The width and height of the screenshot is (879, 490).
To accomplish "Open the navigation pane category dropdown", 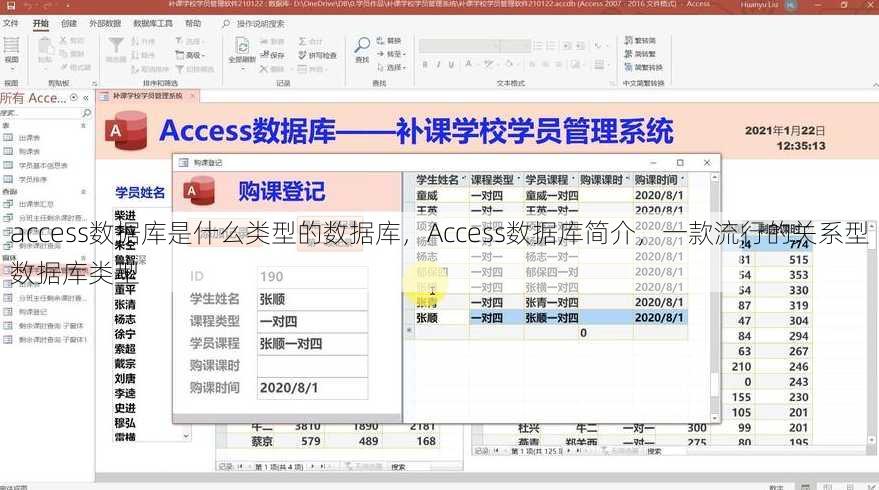I will click(74, 98).
